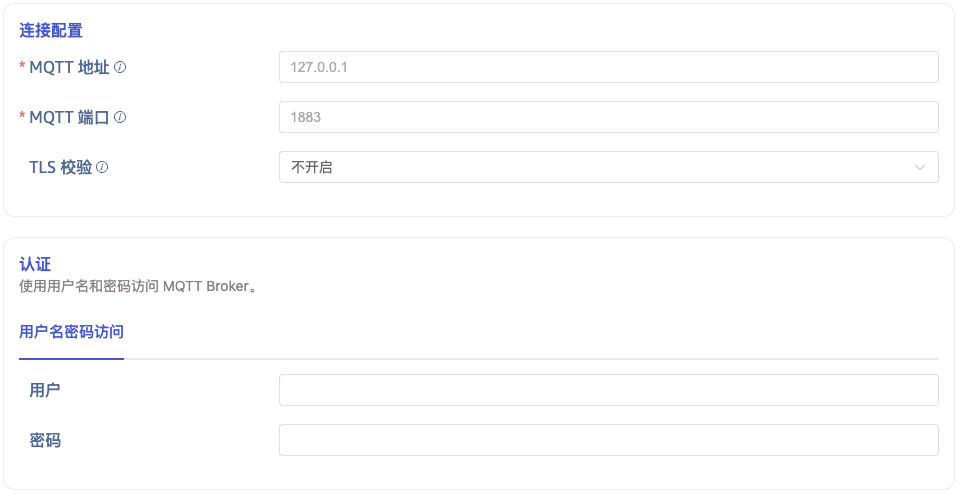Switch to the 用户名密码访问 tab

71,331
